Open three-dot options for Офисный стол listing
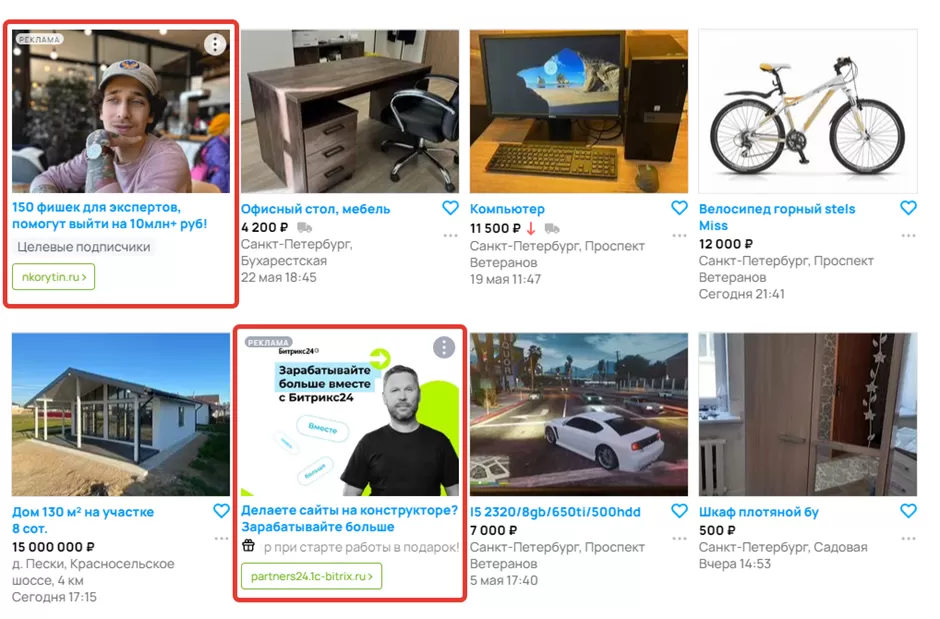This screenshot has width=940, height=619. [450, 235]
